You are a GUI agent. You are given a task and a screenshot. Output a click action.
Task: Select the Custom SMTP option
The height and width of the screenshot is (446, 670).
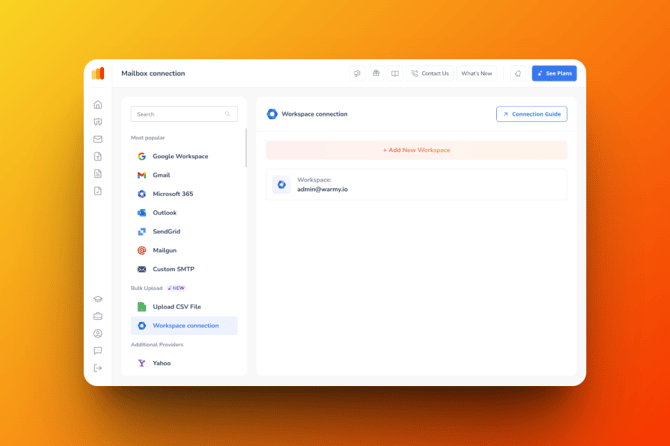173,269
